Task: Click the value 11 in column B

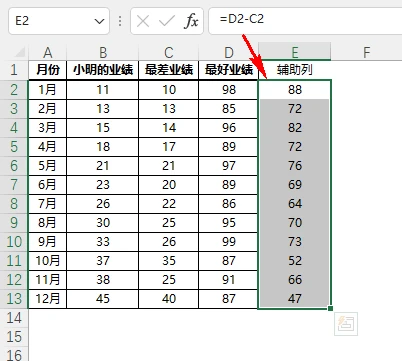Action: click(103, 90)
